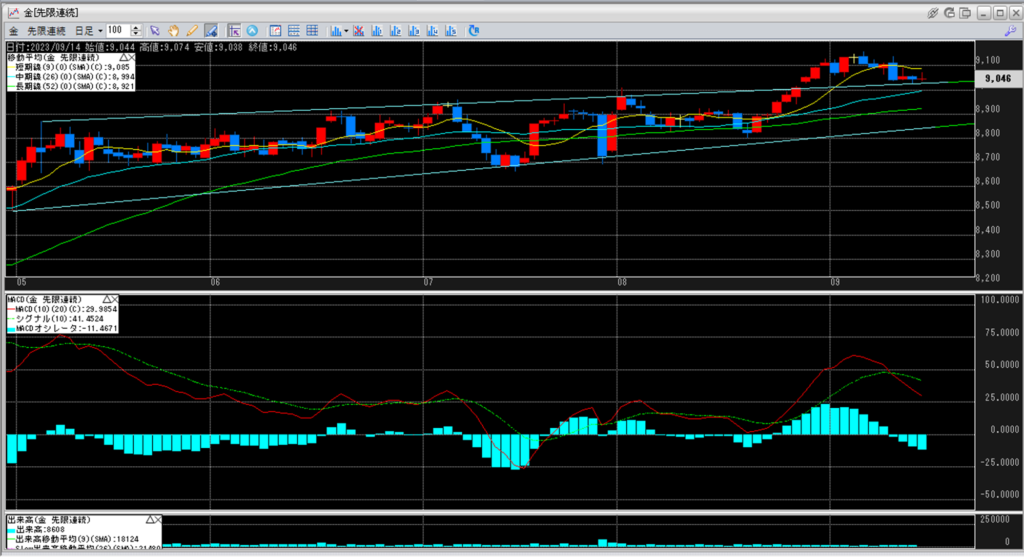The height and width of the screenshot is (557, 1024).
Task: Apply chart template 4 icon
Action: [x=432, y=31]
